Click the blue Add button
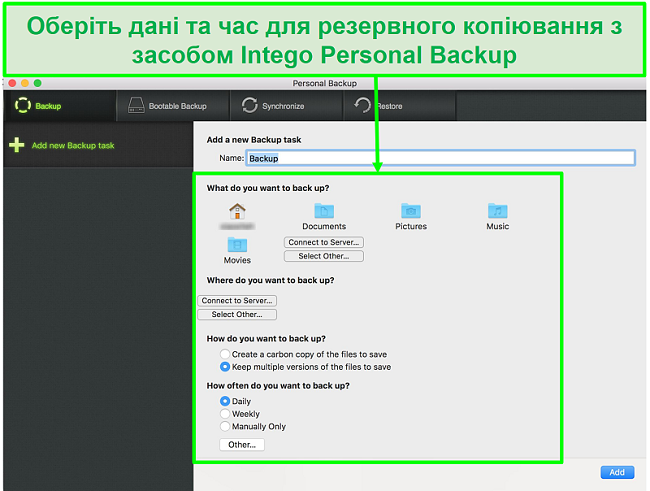The height and width of the screenshot is (491, 650). (617, 472)
